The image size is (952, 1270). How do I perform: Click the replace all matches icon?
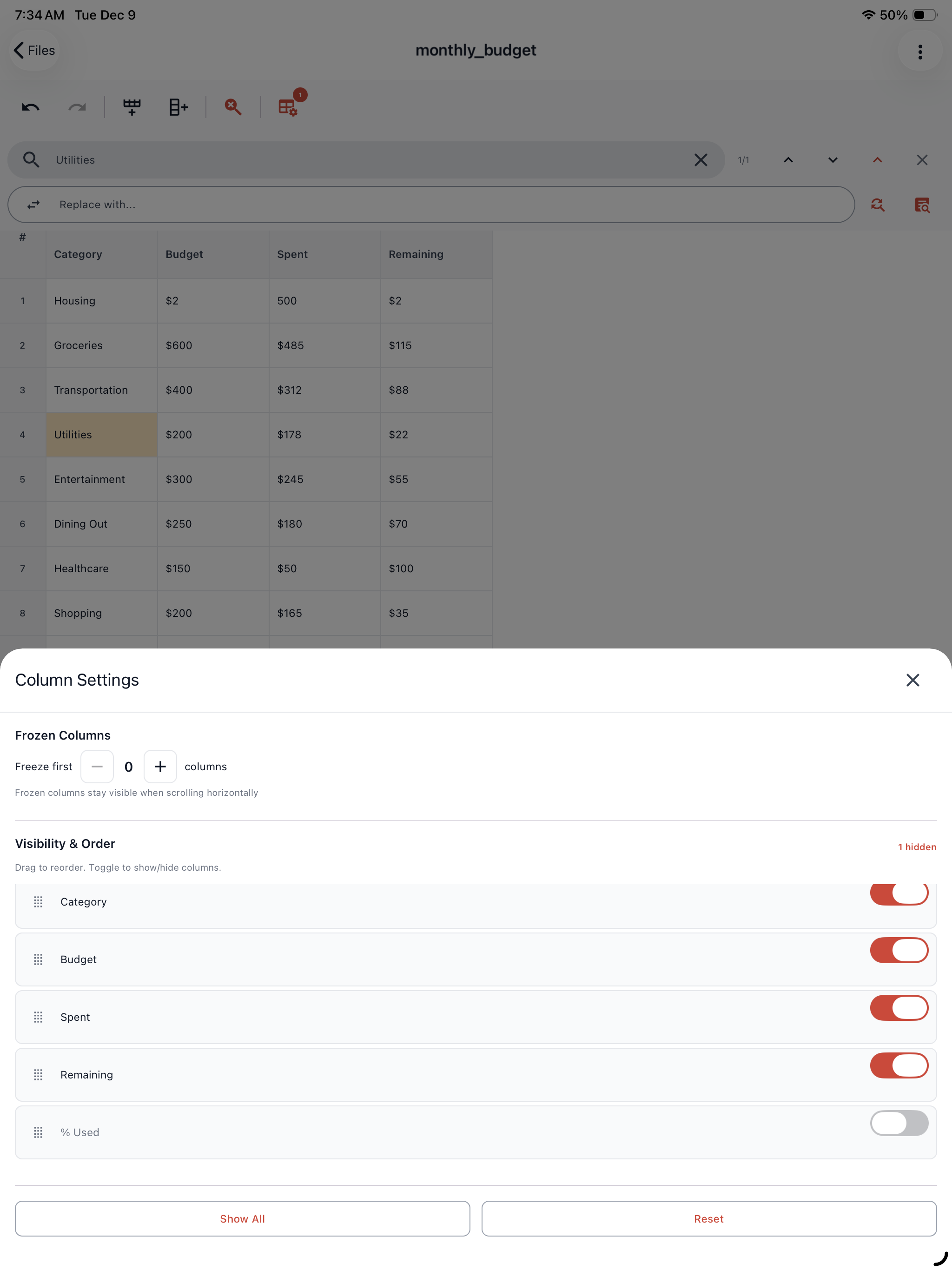[922, 205]
